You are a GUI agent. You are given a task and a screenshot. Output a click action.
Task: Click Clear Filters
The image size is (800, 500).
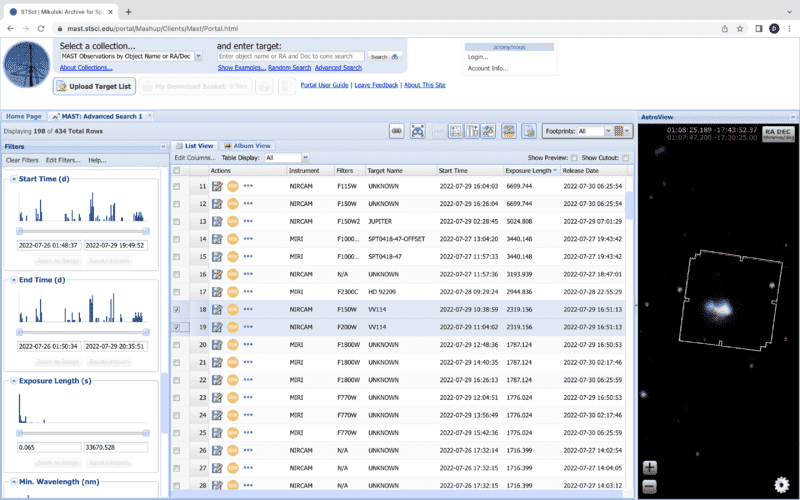point(22,160)
